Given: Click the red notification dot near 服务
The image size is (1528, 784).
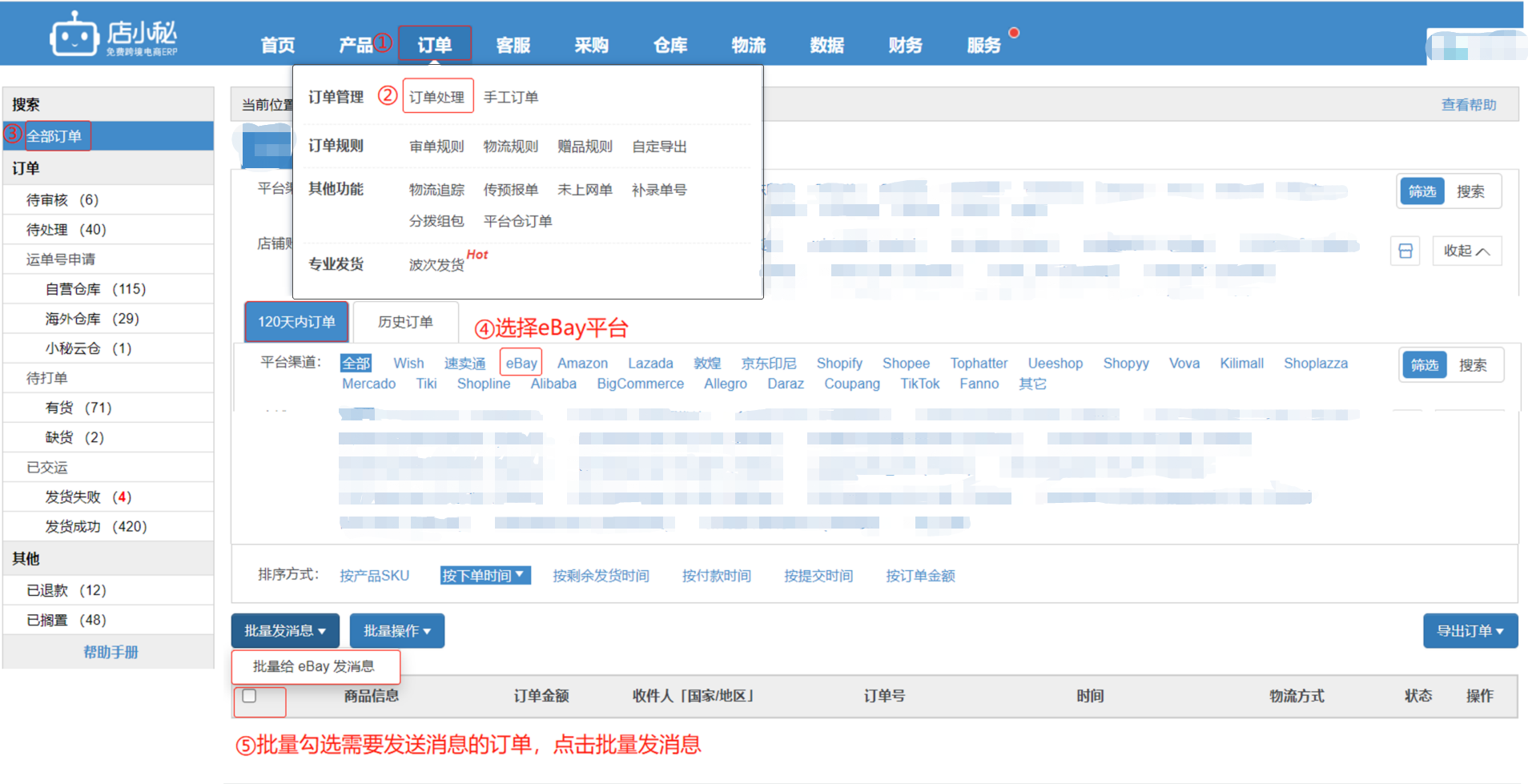Looking at the screenshot, I should (x=1014, y=33).
